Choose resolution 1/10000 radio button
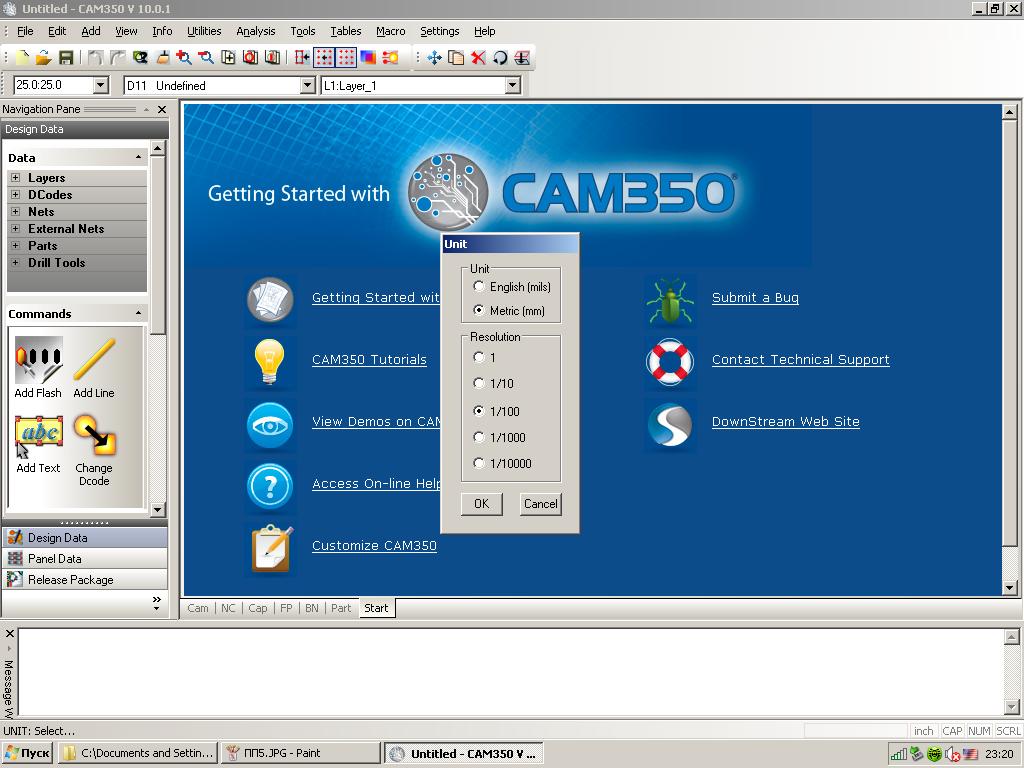This screenshot has width=1024, height=768. click(x=479, y=463)
